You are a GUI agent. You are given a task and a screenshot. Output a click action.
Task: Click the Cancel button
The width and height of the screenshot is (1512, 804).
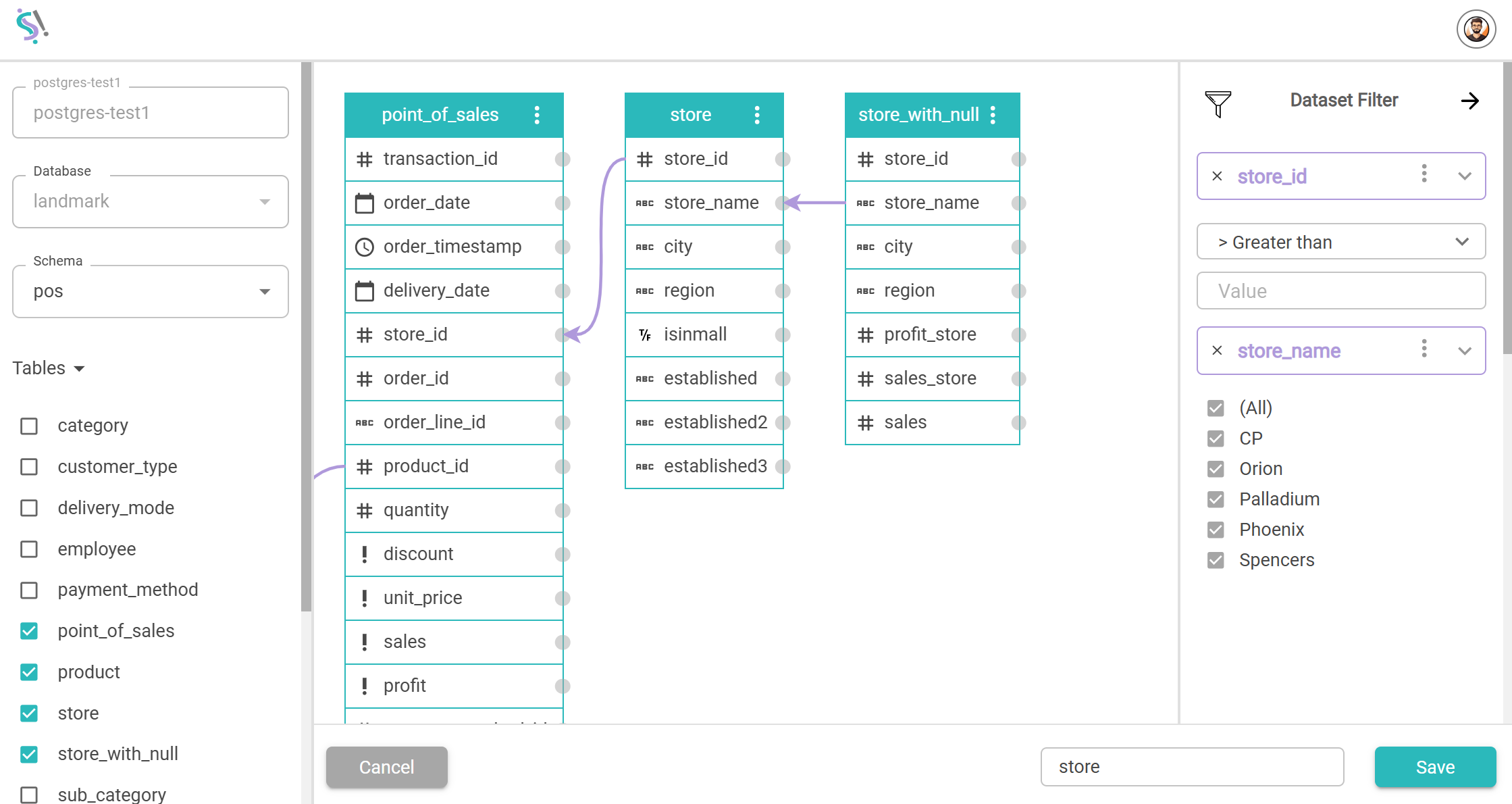pos(386,767)
